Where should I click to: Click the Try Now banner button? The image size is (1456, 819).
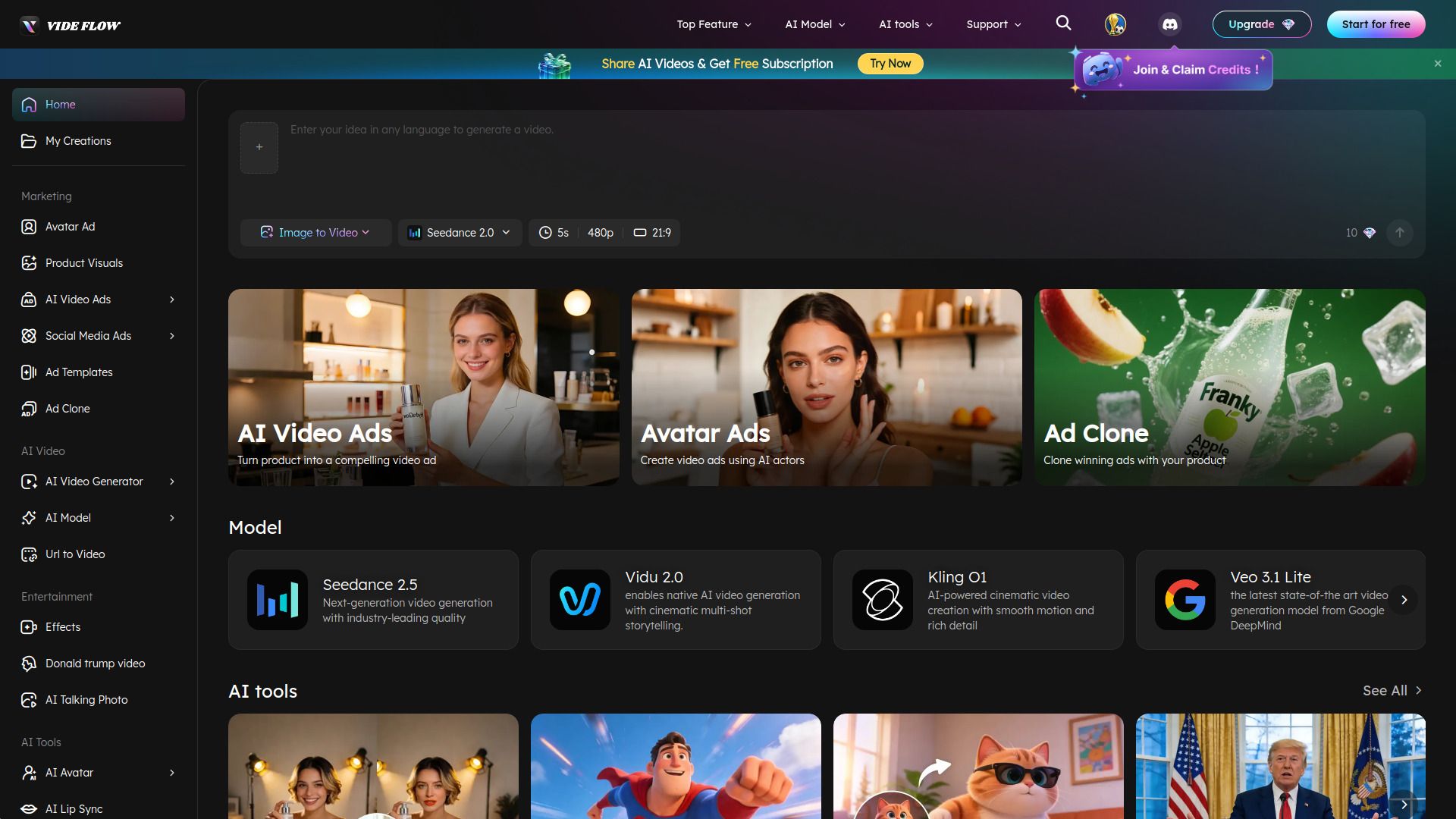coord(890,64)
